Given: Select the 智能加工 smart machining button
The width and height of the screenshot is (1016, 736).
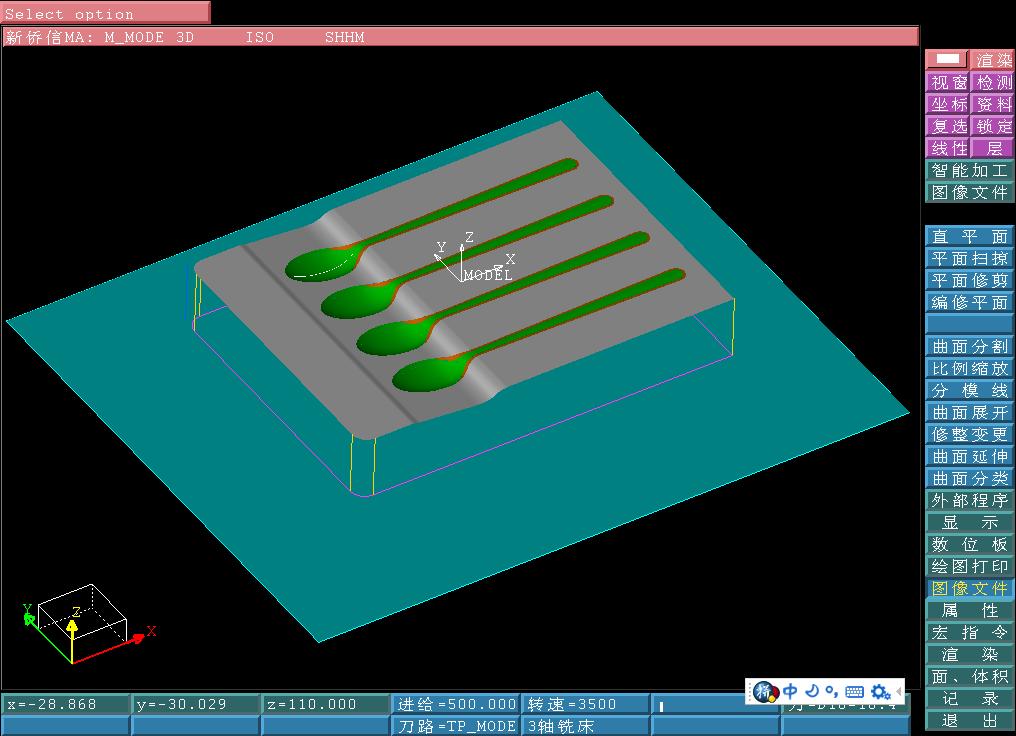Looking at the screenshot, I should click(x=969, y=170).
